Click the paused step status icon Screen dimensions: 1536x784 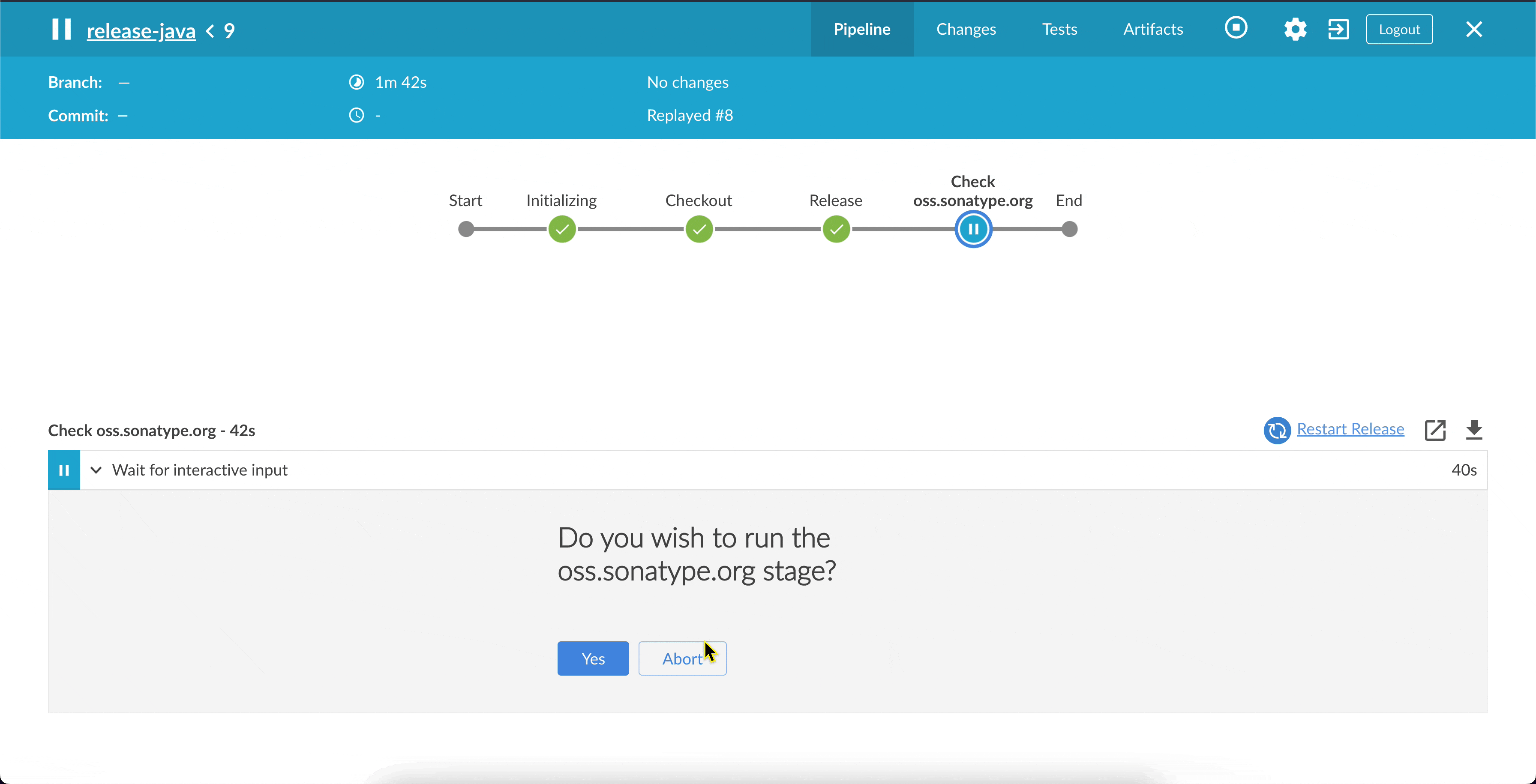(64, 470)
